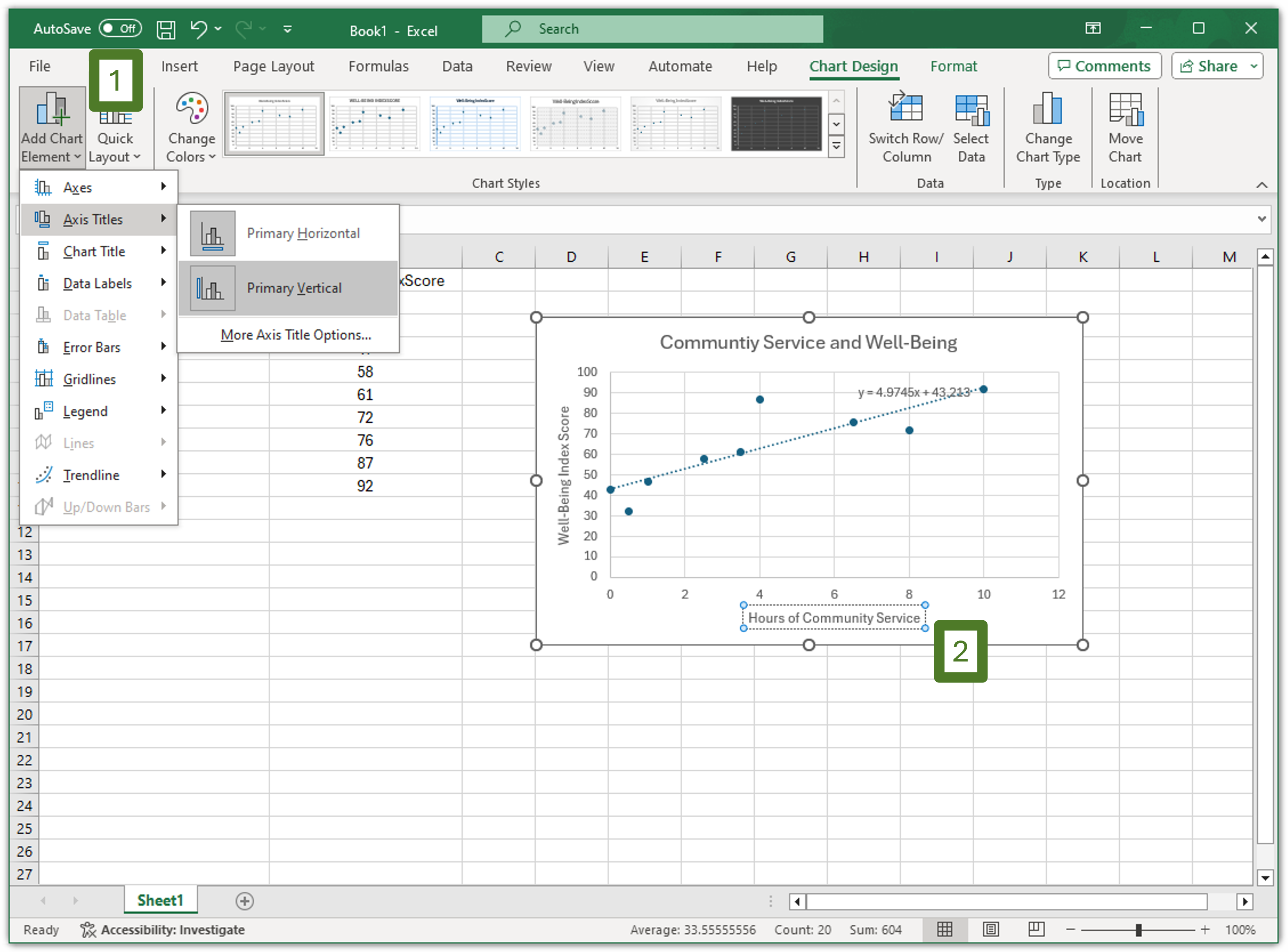
Task: Select More Axis Title Options
Action: click(x=295, y=334)
